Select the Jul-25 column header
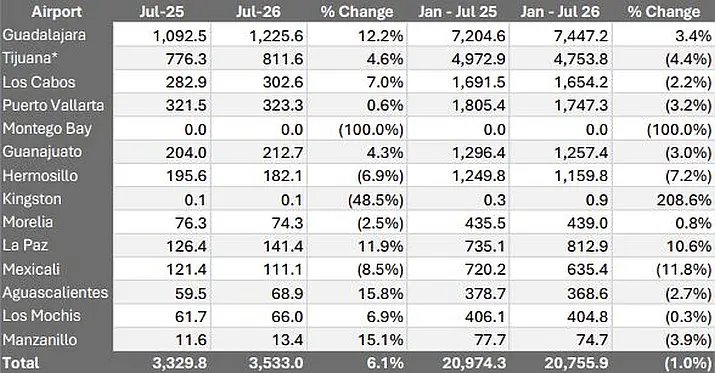Screen dimensions: 715x373 pos(162,11)
